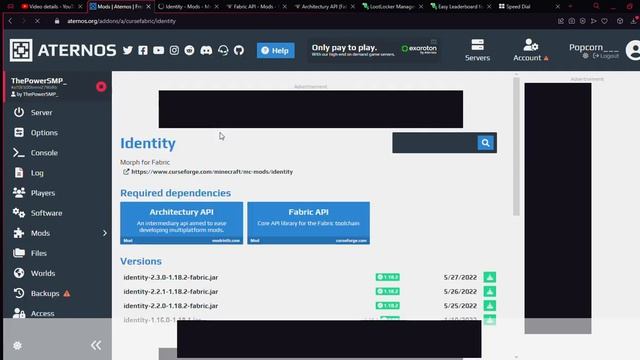640x360 pixels.
Task: Open the Aternos GitHub icon link
Action: pyautogui.click(x=239, y=50)
